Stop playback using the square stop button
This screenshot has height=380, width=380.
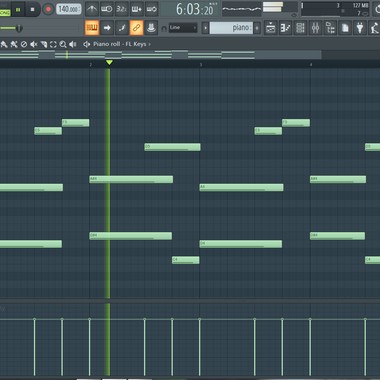point(33,9)
